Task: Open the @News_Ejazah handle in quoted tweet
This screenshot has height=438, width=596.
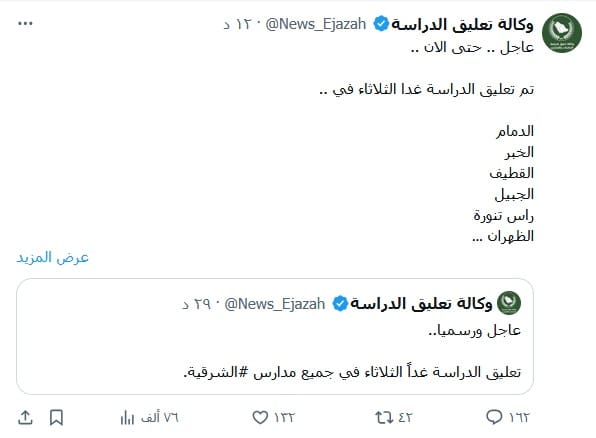Action: [x=275, y=304]
